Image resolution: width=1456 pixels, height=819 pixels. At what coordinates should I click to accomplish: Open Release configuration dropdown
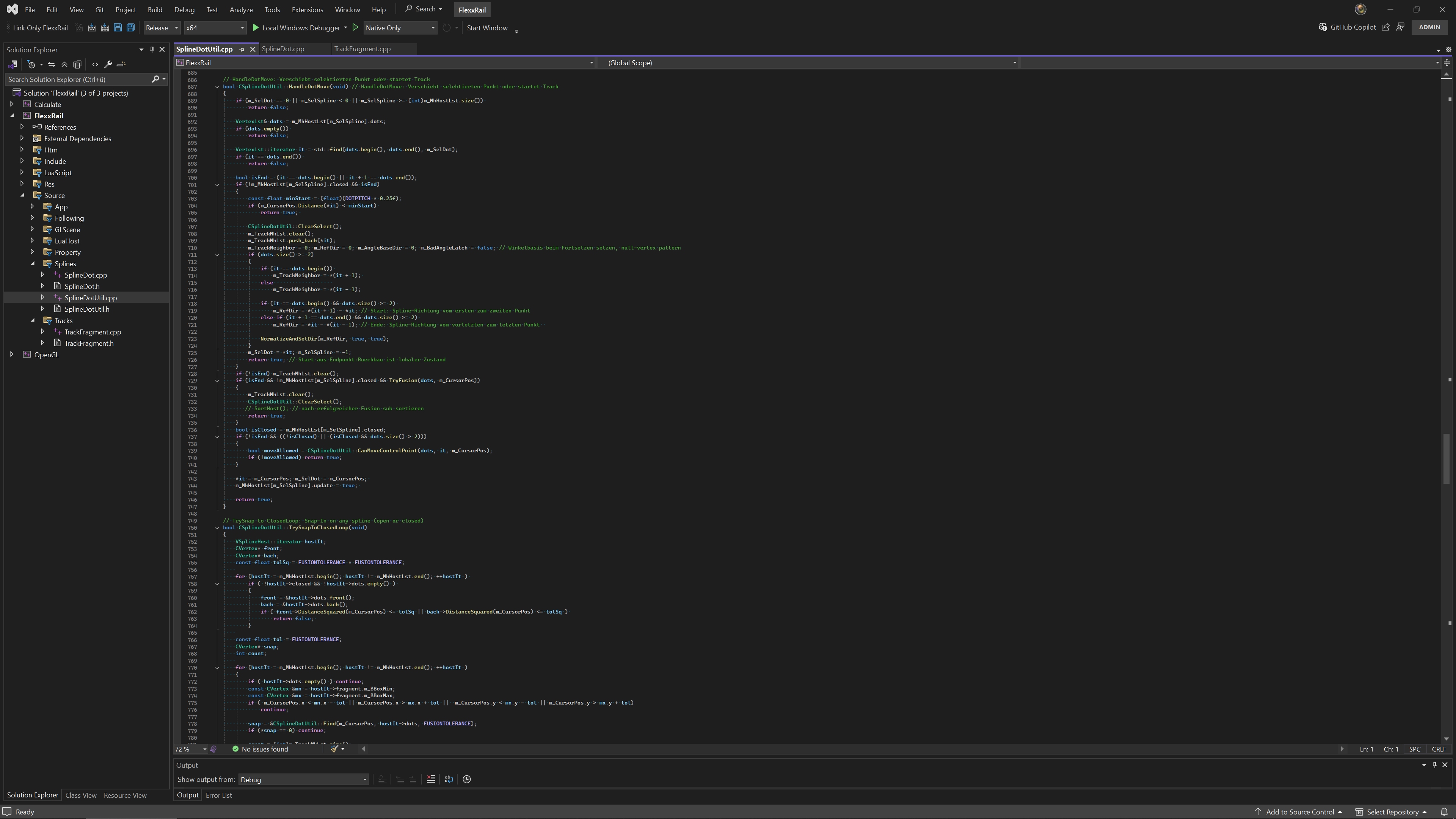[x=162, y=28]
